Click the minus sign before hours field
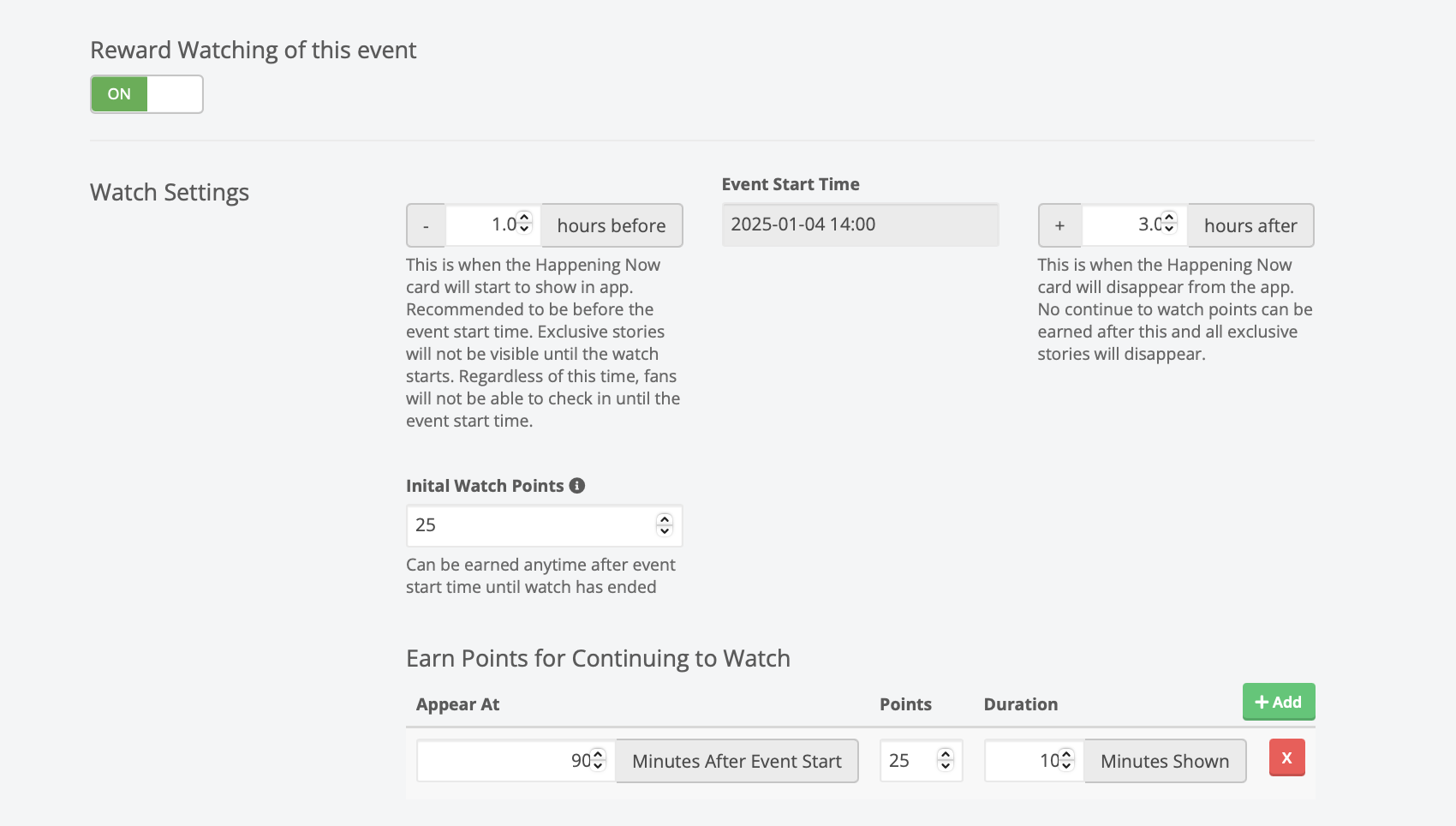 click(426, 225)
